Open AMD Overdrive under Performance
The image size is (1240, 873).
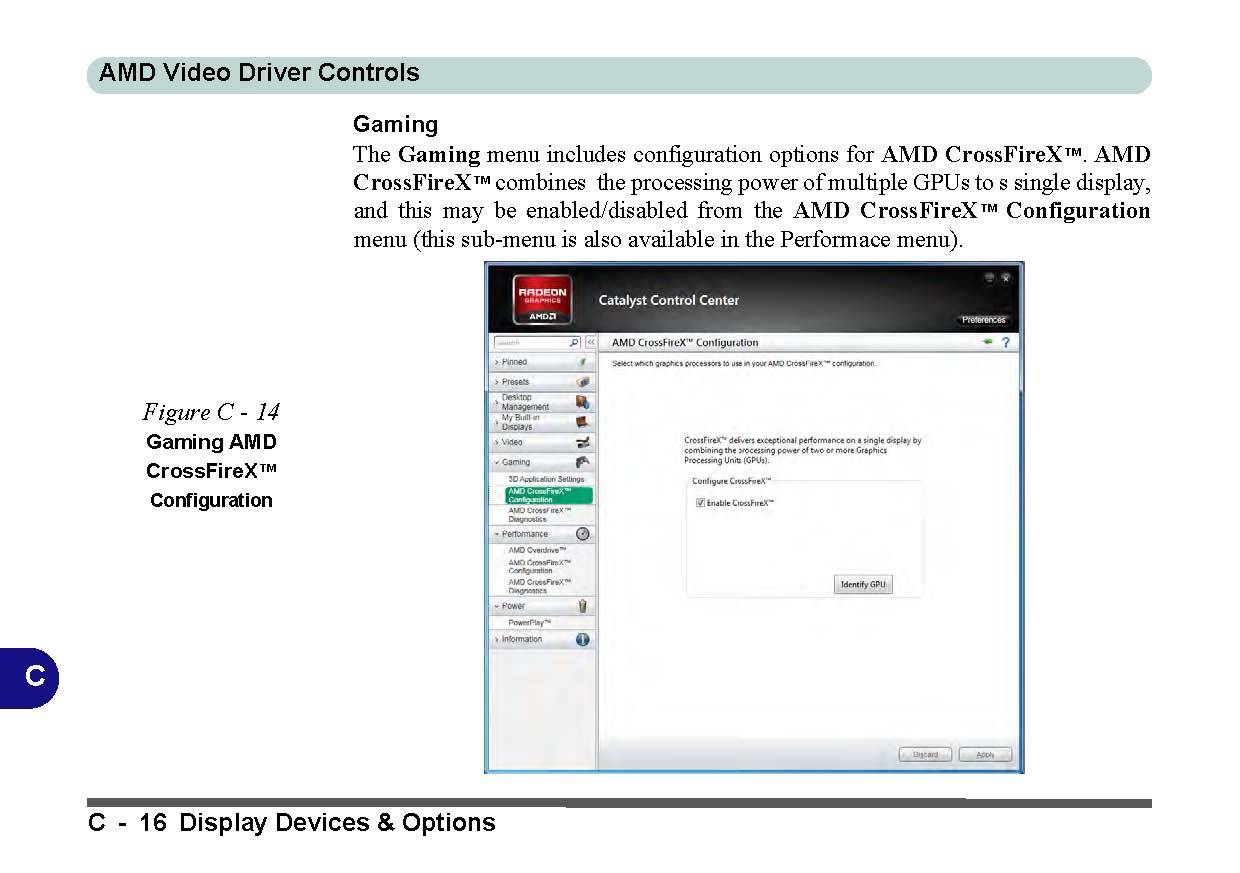click(x=537, y=550)
